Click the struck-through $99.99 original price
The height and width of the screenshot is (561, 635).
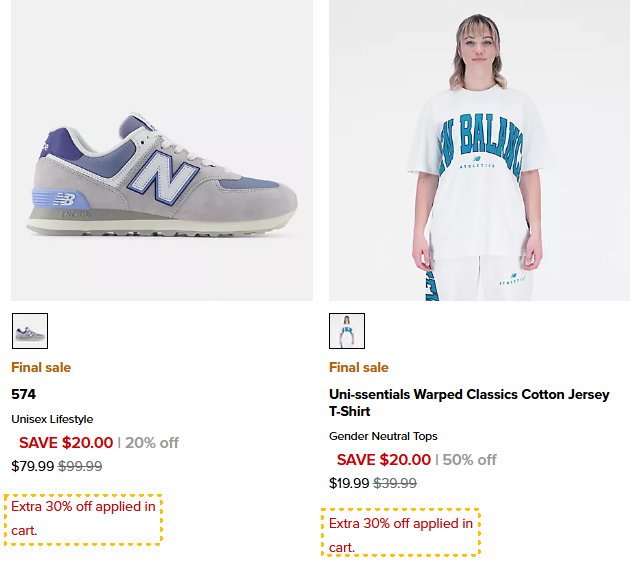coord(80,466)
